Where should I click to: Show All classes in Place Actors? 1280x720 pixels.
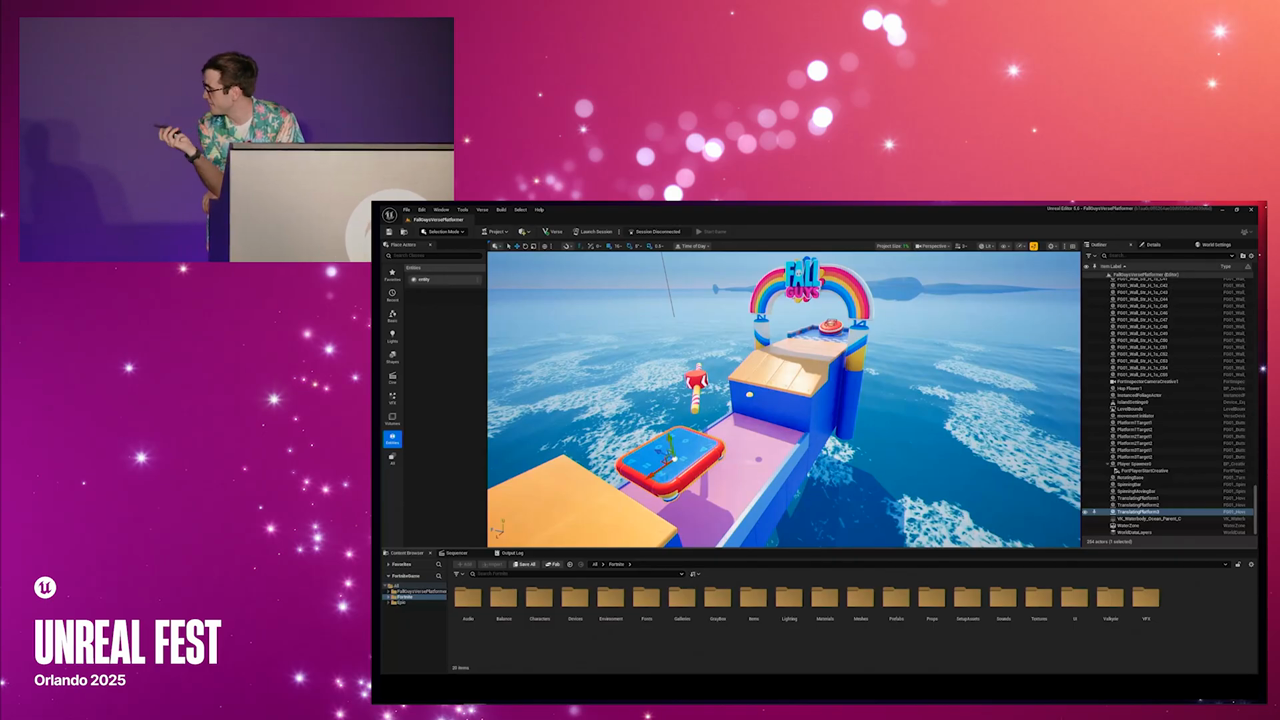pos(392,458)
